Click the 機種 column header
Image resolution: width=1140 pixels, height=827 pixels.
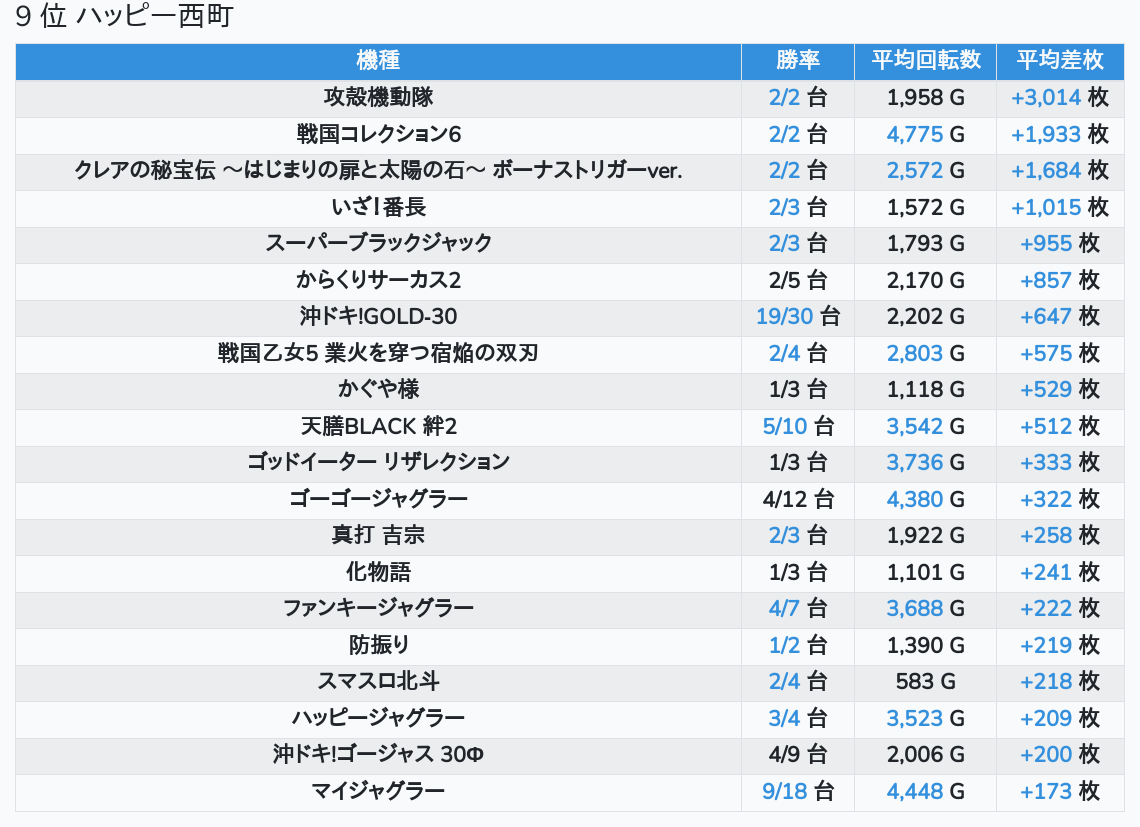[x=378, y=61]
